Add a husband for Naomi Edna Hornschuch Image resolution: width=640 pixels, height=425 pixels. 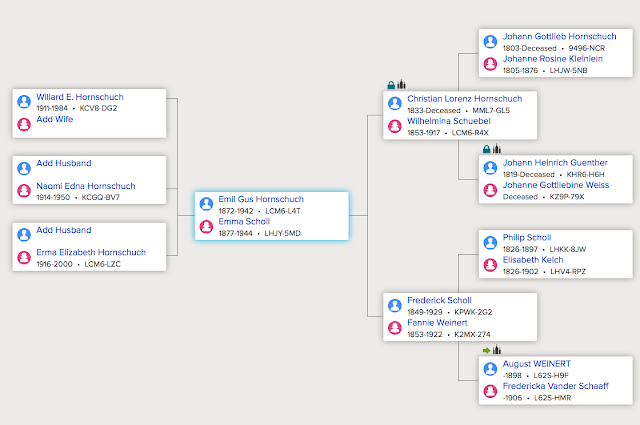coord(64,163)
